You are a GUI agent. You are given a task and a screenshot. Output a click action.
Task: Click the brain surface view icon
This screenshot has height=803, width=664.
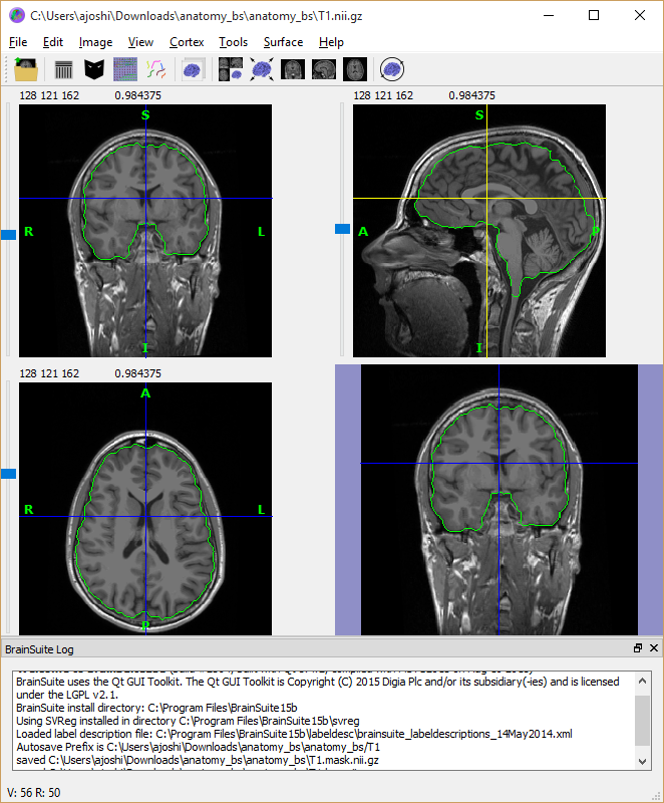coord(191,70)
